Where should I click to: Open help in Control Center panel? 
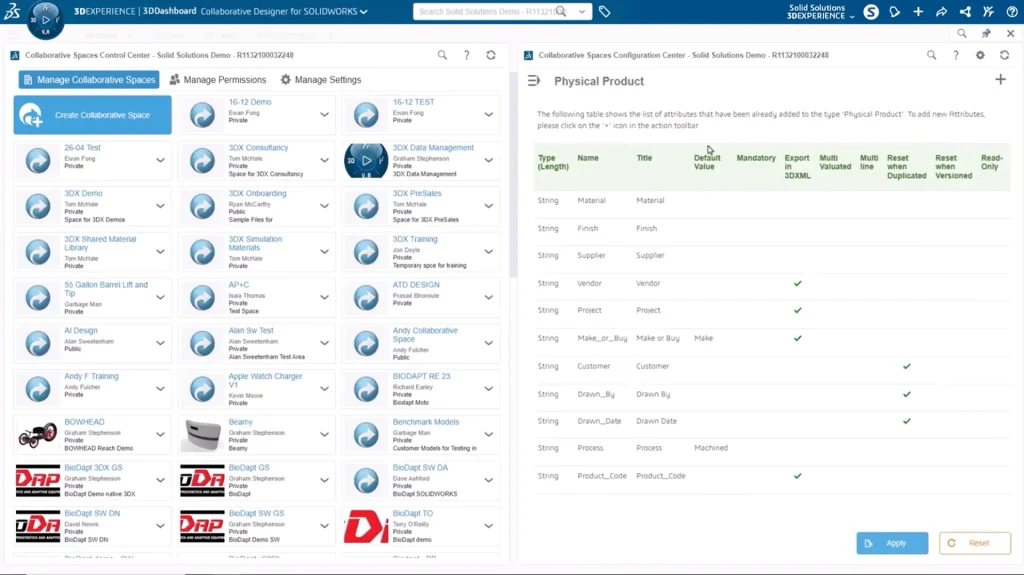tap(466, 56)
